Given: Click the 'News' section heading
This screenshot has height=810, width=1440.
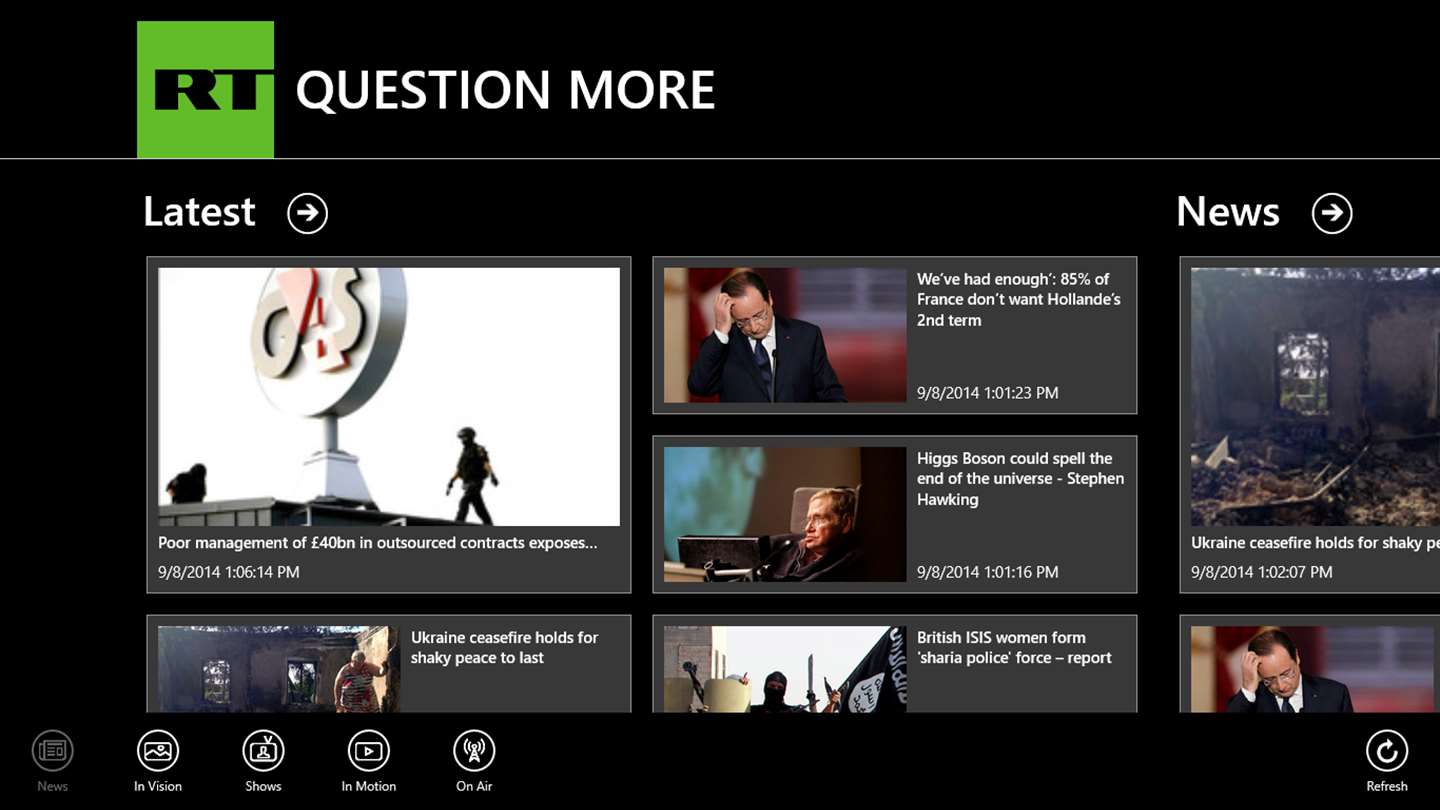Looking at the screenshot, I should [x=1228, y=212].
